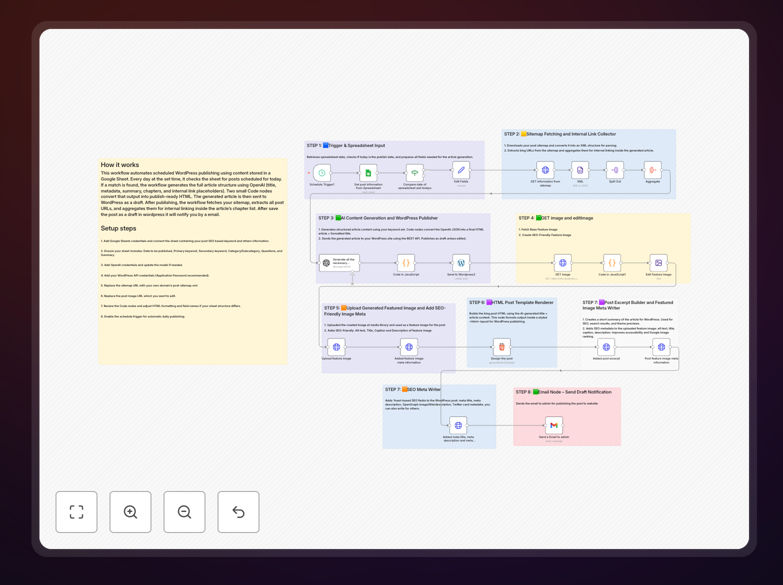Image resolution: width=783 pixels, height=585 pixels.
Task: Select the Compare date of spreadsheet node
Action: click(x=414, y=173)
